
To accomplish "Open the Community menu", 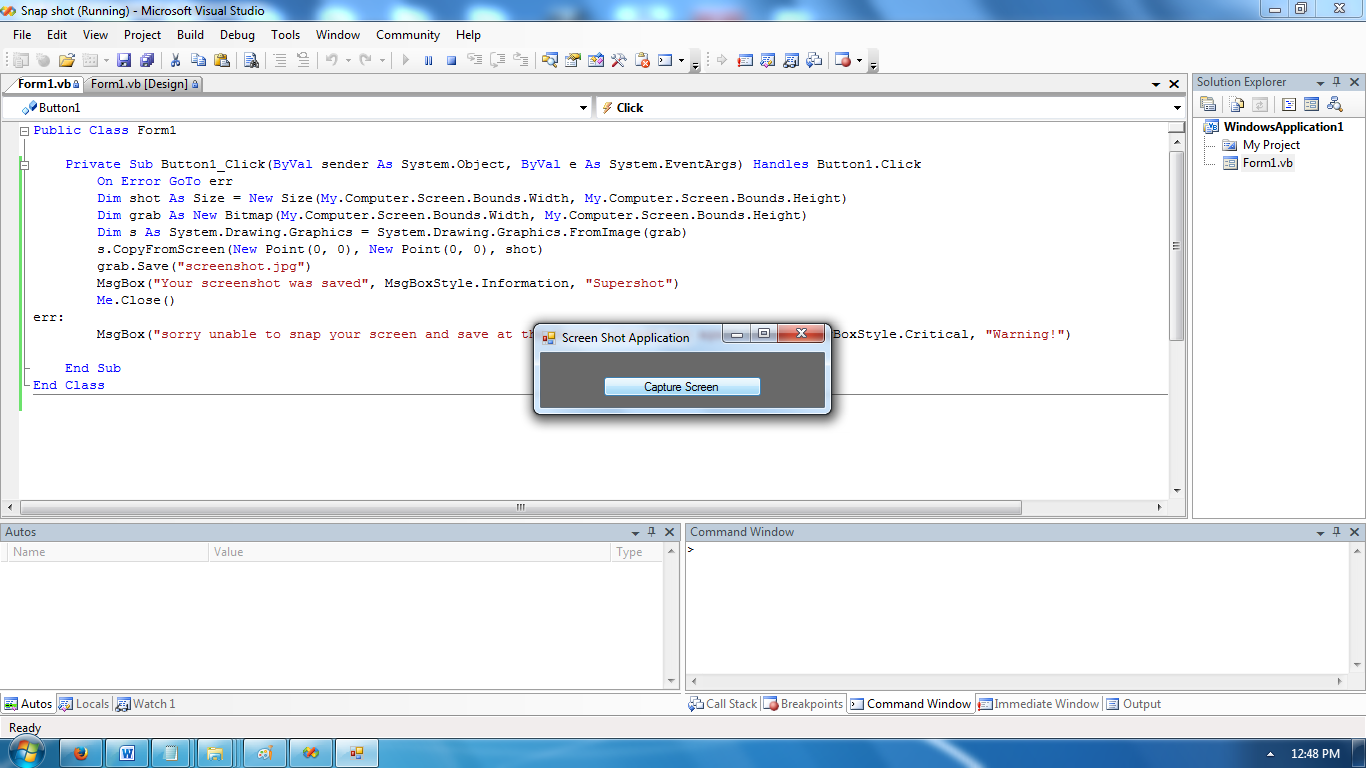I will coord(408,34).
